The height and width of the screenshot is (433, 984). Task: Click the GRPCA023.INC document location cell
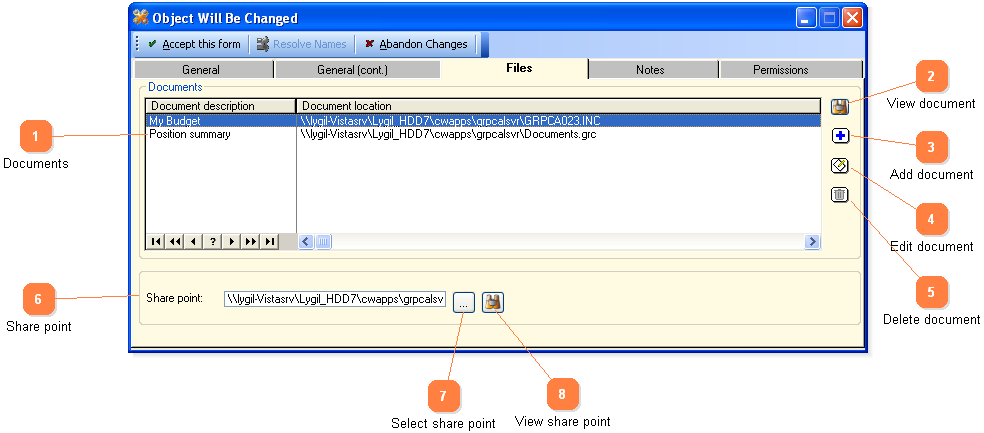558,120
